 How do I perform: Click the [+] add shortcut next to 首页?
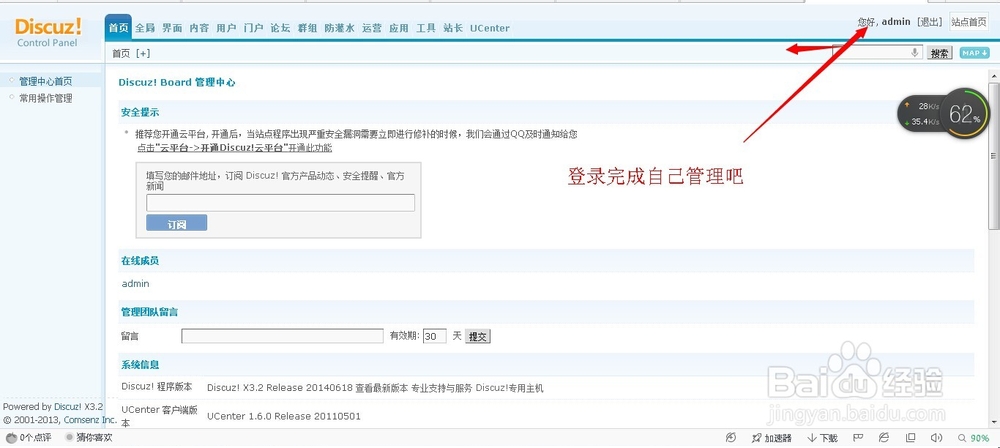[x=143, y=54]
